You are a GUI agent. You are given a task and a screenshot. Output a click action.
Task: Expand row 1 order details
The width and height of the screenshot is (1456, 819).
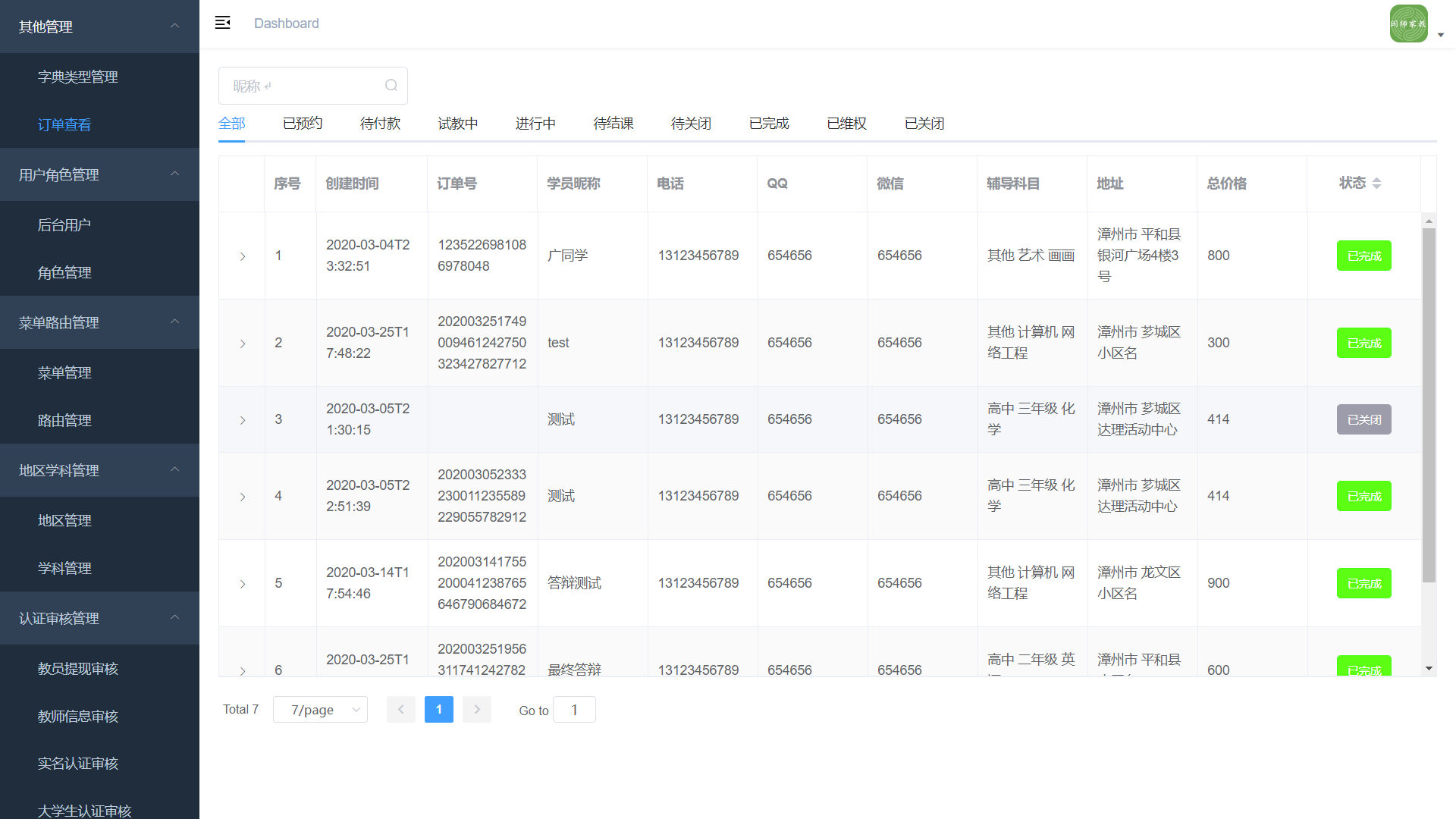click(243, 256)
